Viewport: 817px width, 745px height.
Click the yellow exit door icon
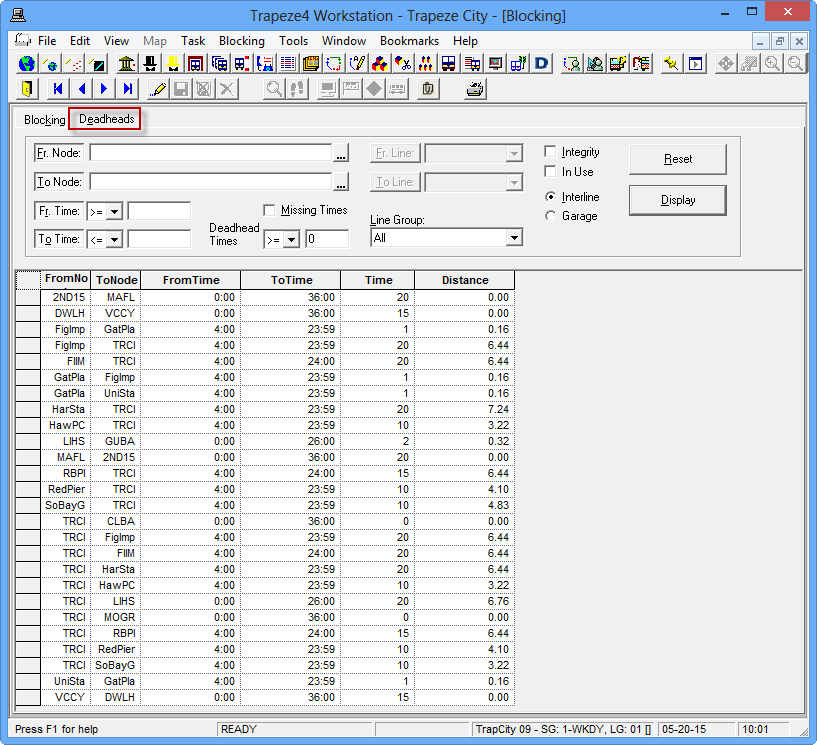click(x=27, y=89)
